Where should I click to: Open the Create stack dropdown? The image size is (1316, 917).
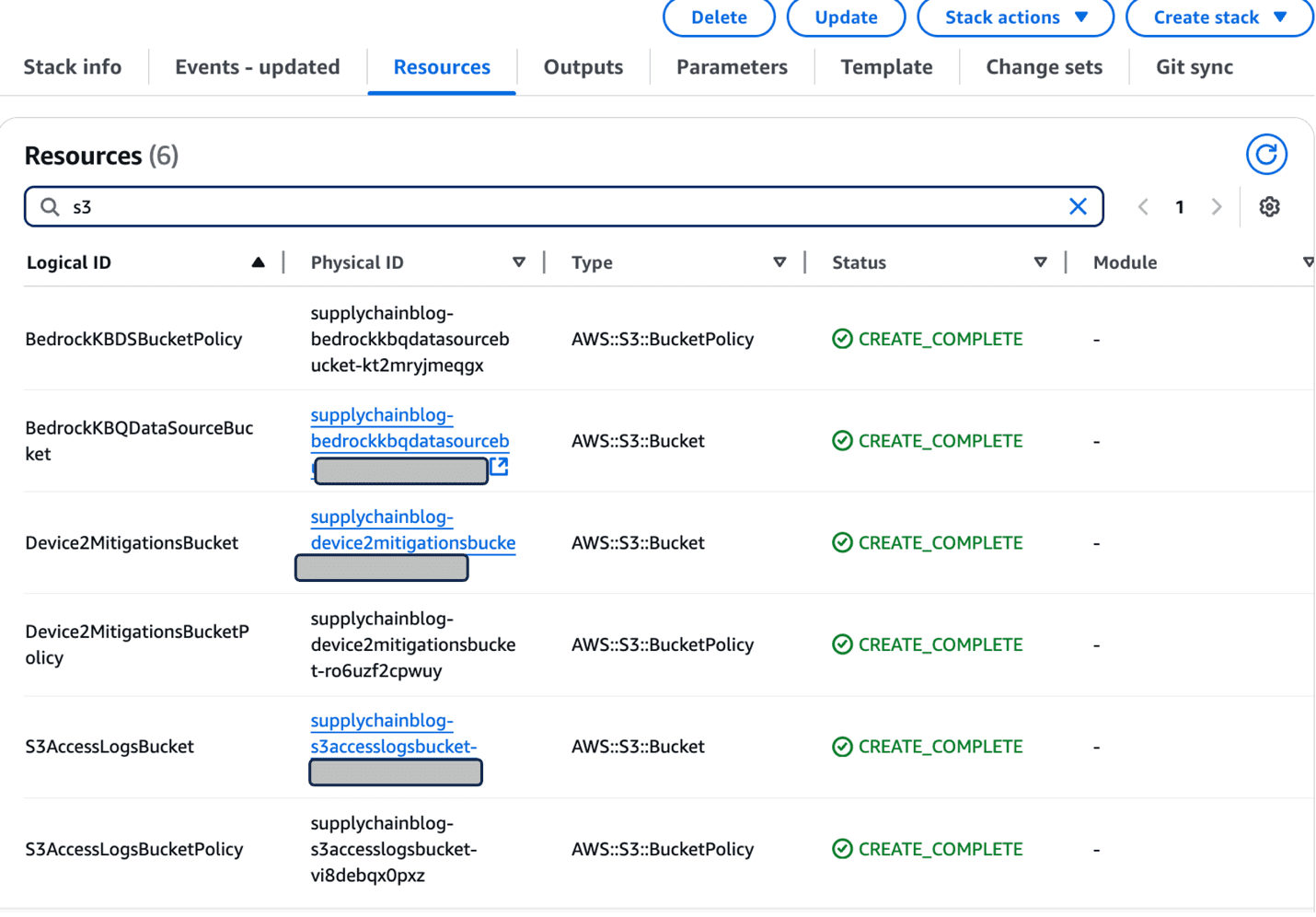click(1218, 17)
